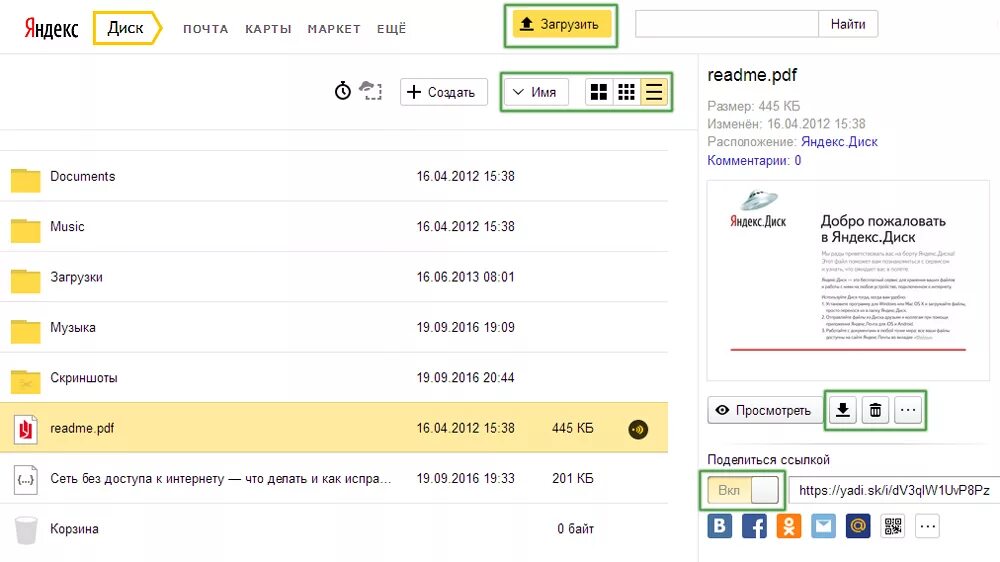Click the readme.pdf preview thumbnail
This screenshot has height=562, width=1000.
(848, 281)
